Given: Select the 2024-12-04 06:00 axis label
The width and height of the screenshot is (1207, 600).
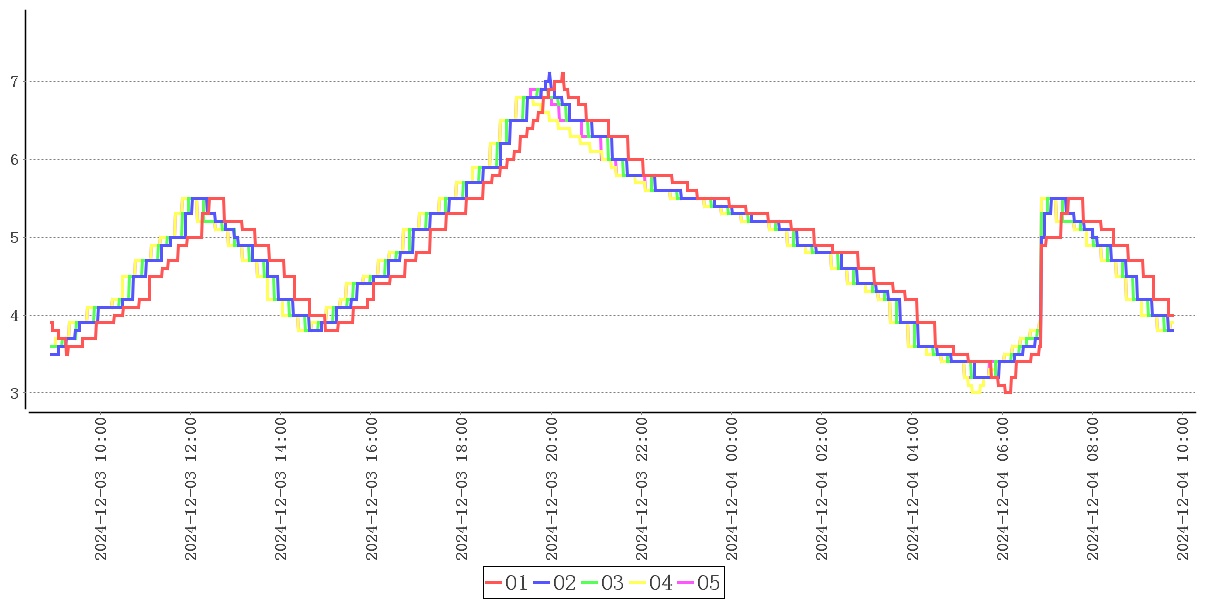Looking at the screenshot, I should pyautogui.click(x=1003, y=489).
